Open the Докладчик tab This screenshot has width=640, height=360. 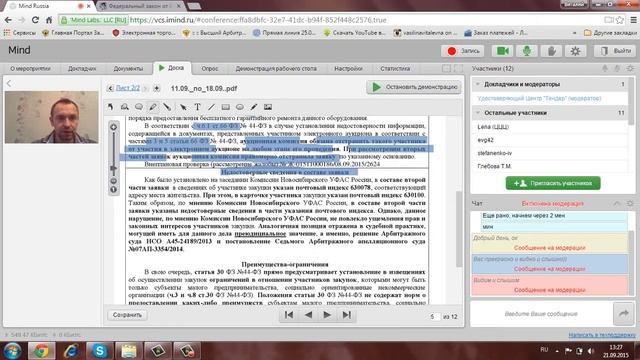click(x=82, y=69)
